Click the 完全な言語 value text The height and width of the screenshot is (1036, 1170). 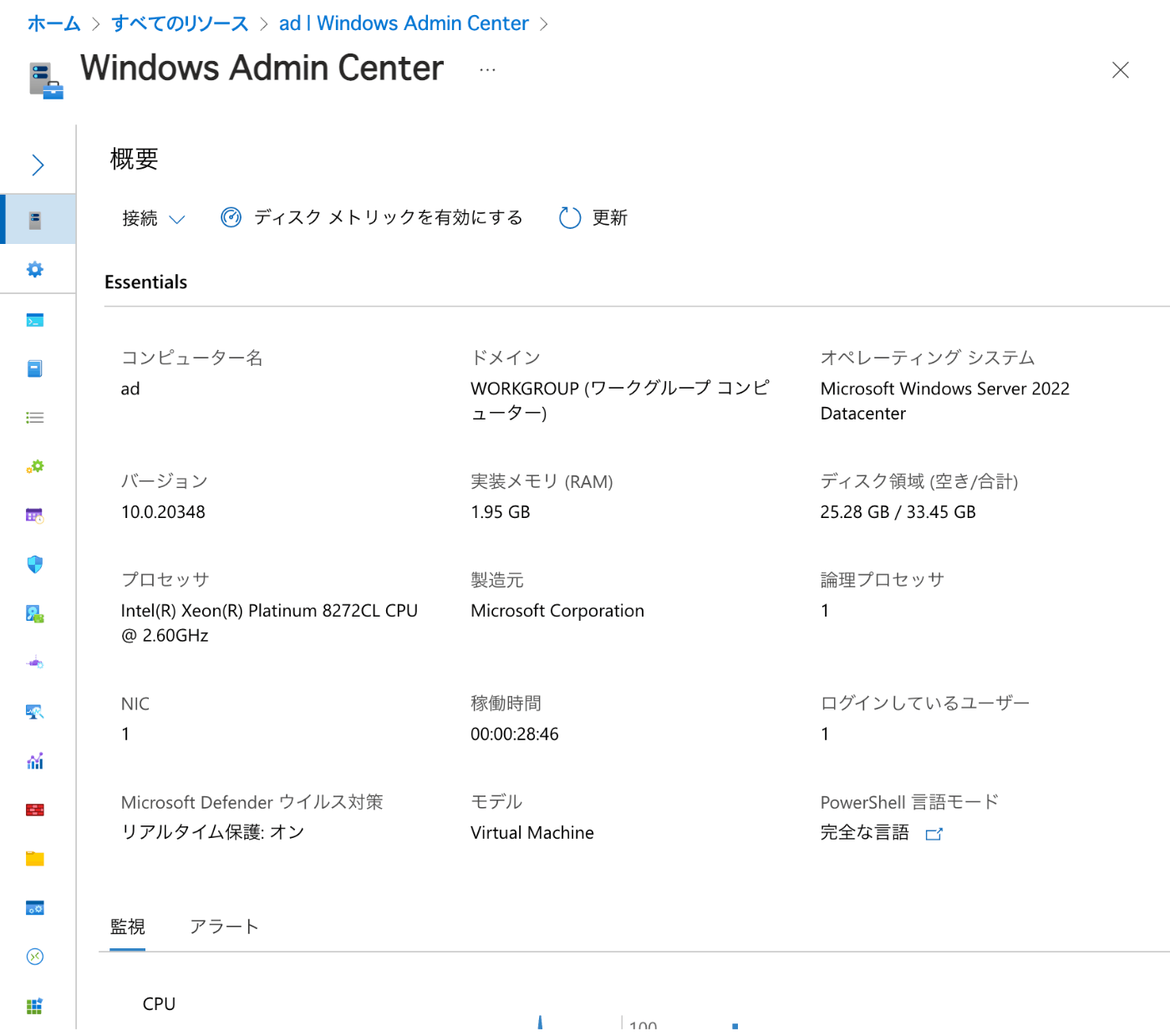(865, 832)
